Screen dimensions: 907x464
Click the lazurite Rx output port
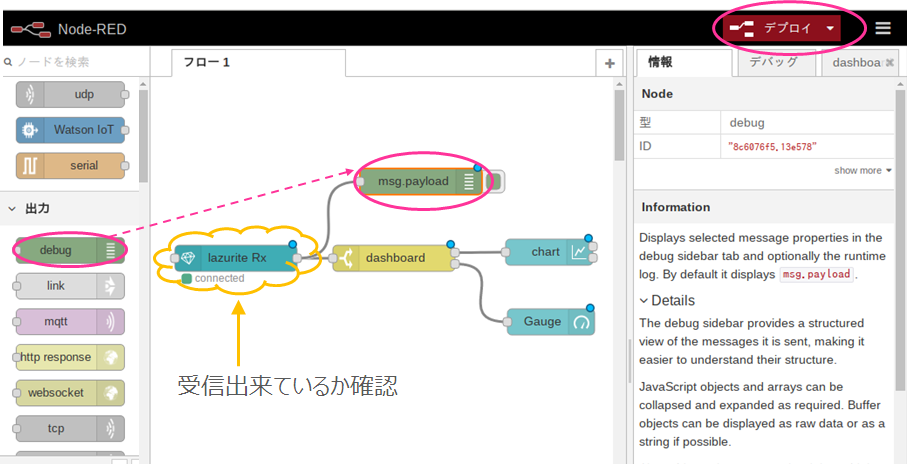point(297,258)
